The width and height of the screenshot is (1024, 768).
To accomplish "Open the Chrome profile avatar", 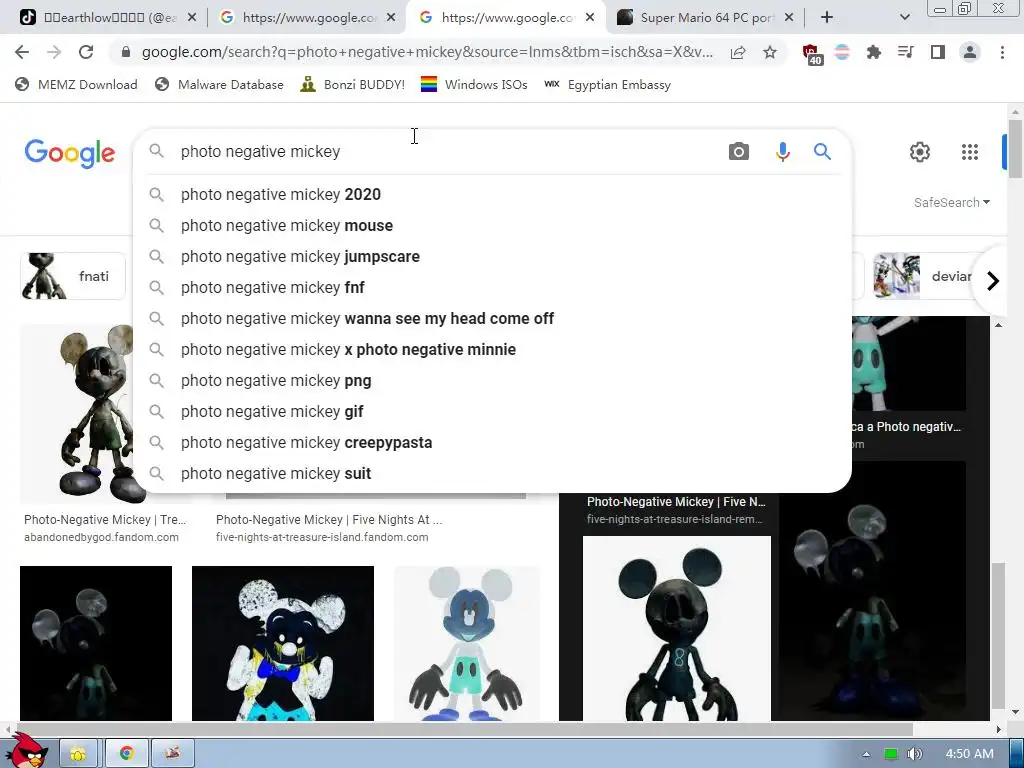I will click(x=970, y=52).
